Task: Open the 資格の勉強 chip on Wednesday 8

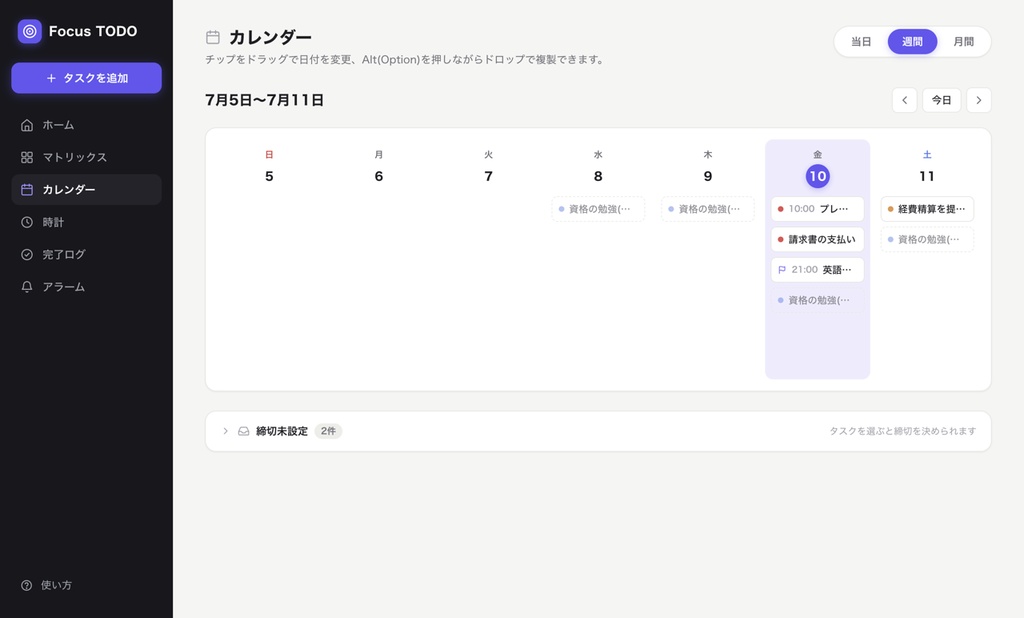Action: (x=598, y=209)
